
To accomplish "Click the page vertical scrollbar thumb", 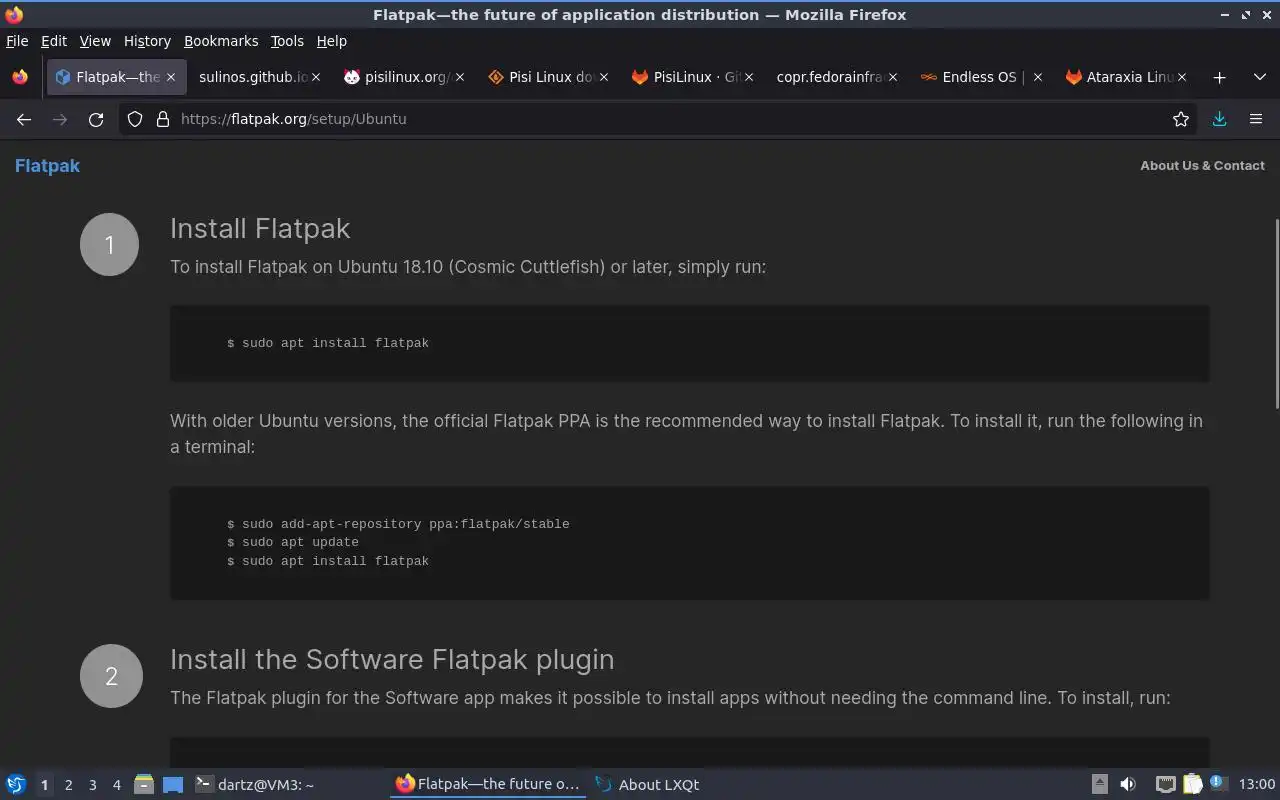I will click(x=1276, y=313).
